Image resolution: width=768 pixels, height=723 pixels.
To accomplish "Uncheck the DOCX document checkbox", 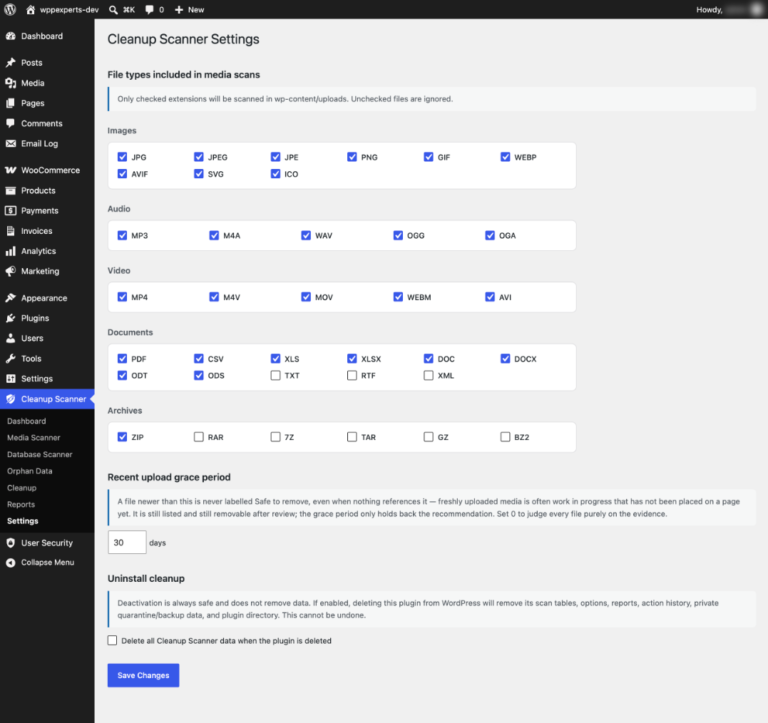I will tap(505, 359).
